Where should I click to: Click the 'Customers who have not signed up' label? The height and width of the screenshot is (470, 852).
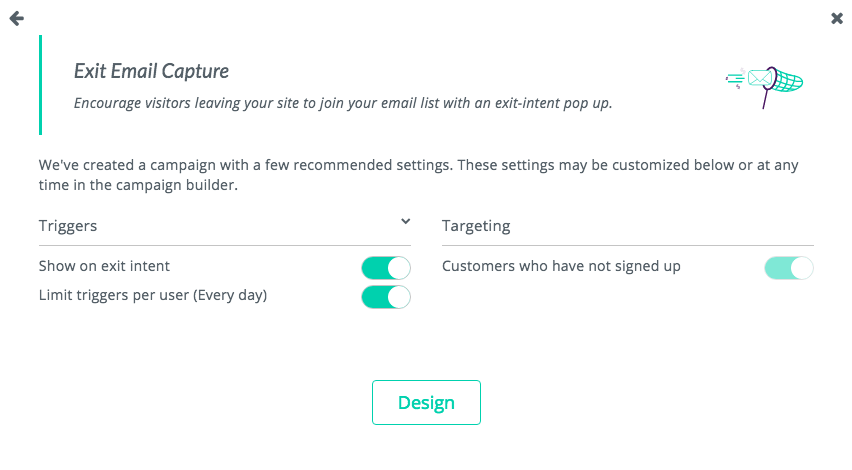pos(561,266)
